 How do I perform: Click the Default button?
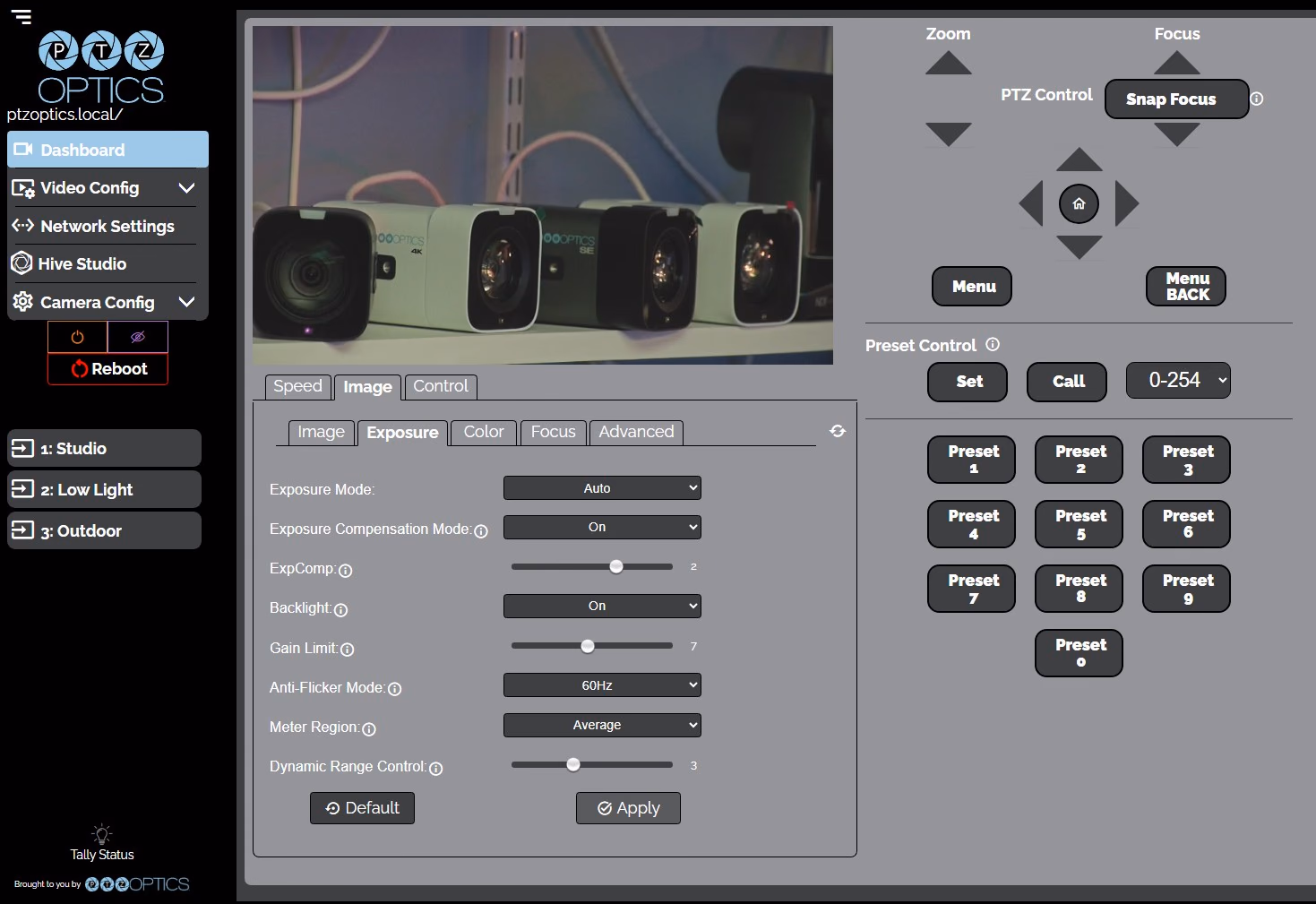coord(362,808)
